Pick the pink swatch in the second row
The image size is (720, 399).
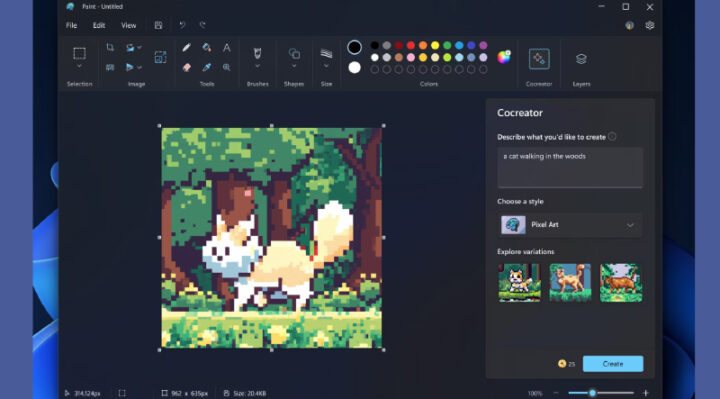coord(411,57)
